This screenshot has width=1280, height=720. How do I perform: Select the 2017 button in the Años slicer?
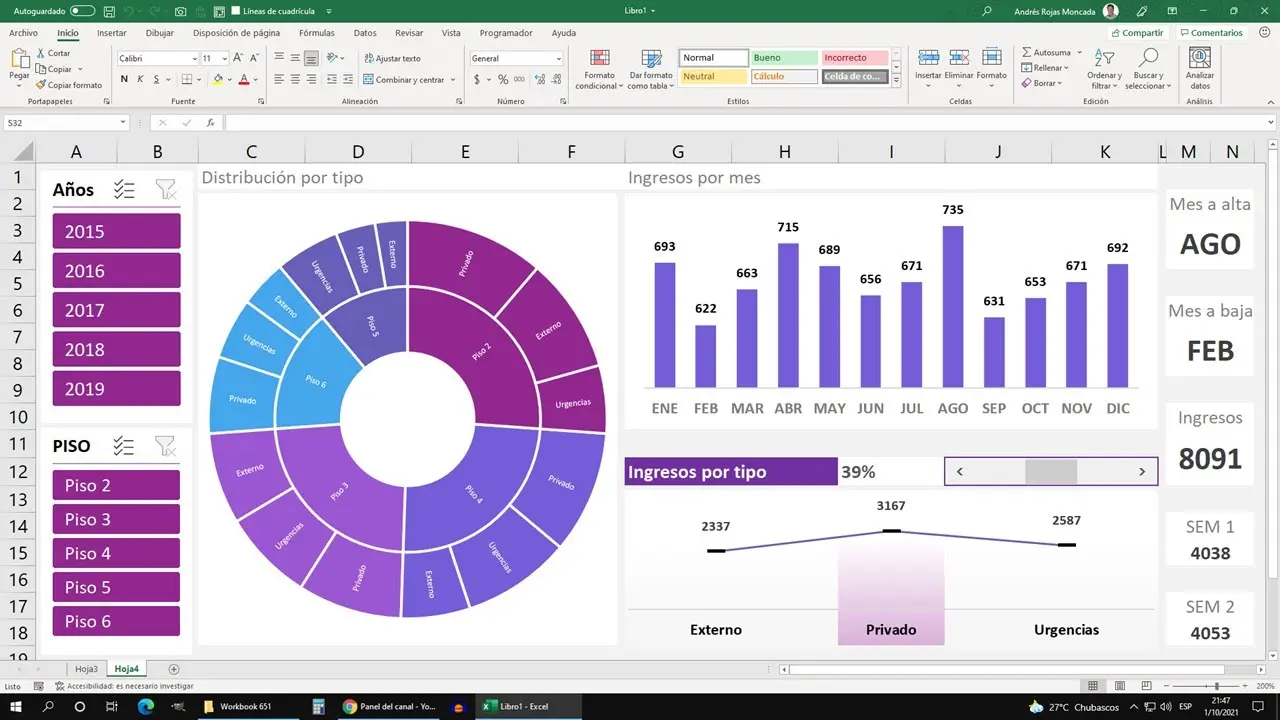coord(116,309)
